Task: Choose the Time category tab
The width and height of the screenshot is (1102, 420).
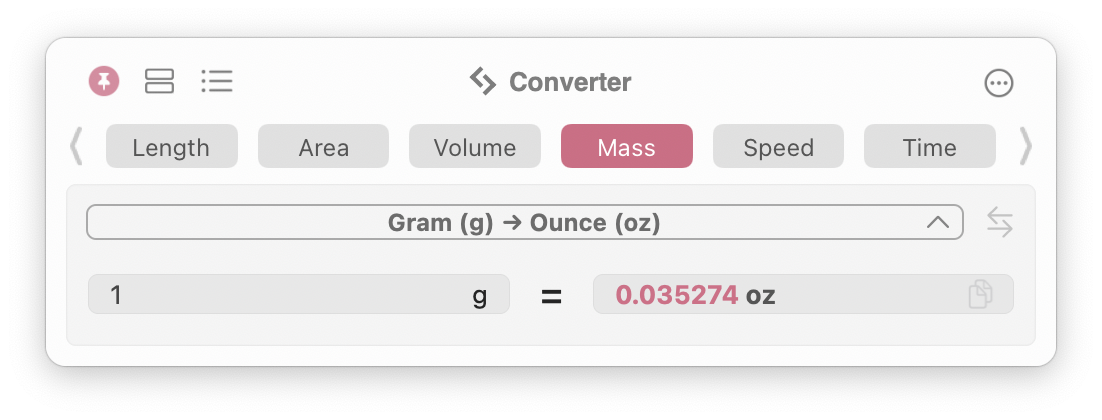Action: (930, 146)
